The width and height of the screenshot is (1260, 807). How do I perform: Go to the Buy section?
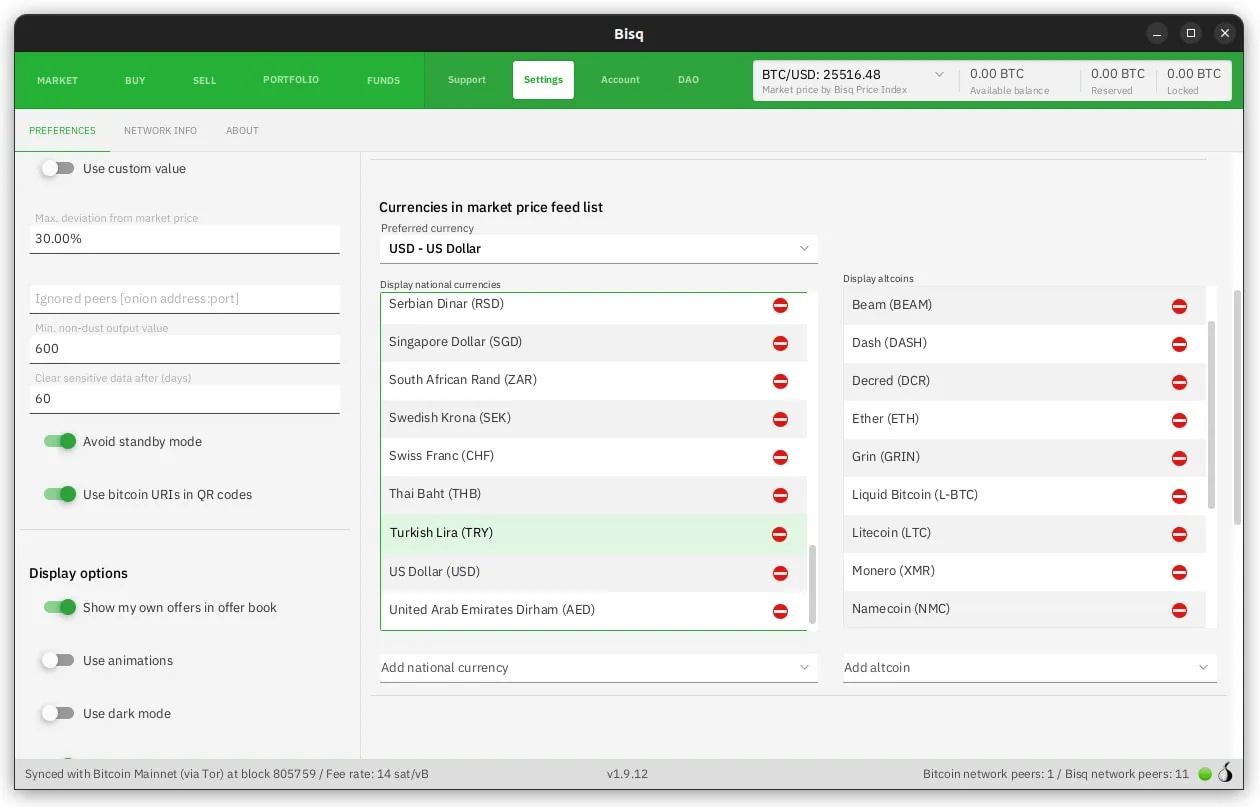135,80
